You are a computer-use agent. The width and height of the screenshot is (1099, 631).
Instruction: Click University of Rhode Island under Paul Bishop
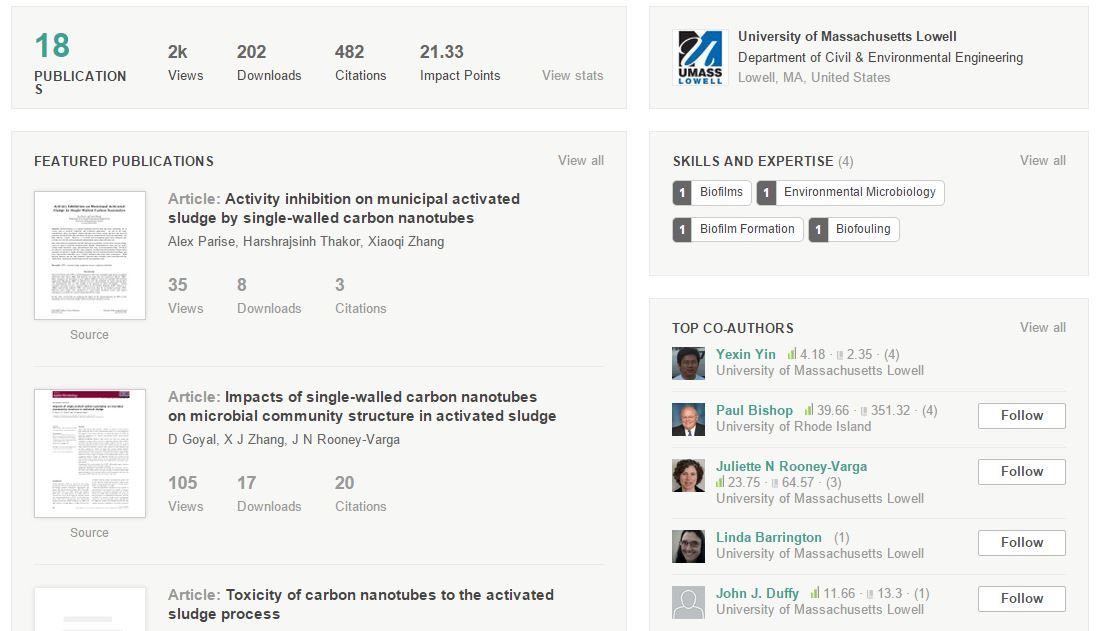tap(793, 426)
